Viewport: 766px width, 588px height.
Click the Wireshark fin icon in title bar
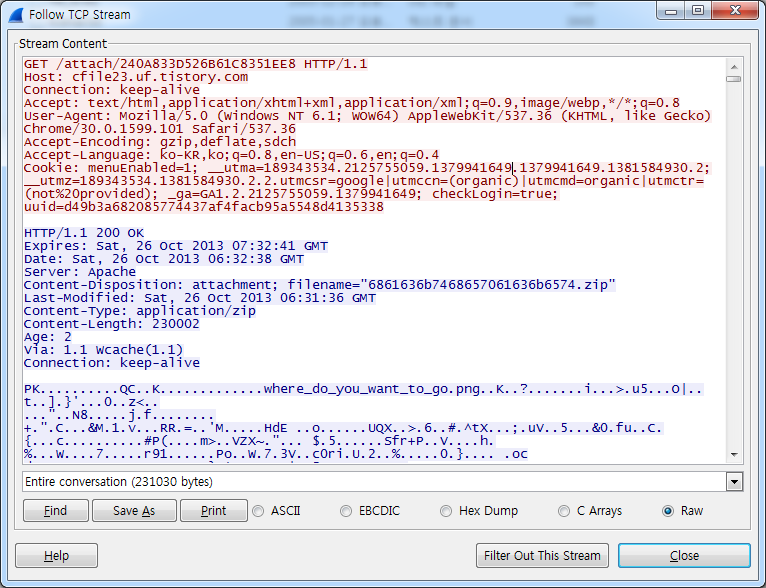click(x=16, y=15)
